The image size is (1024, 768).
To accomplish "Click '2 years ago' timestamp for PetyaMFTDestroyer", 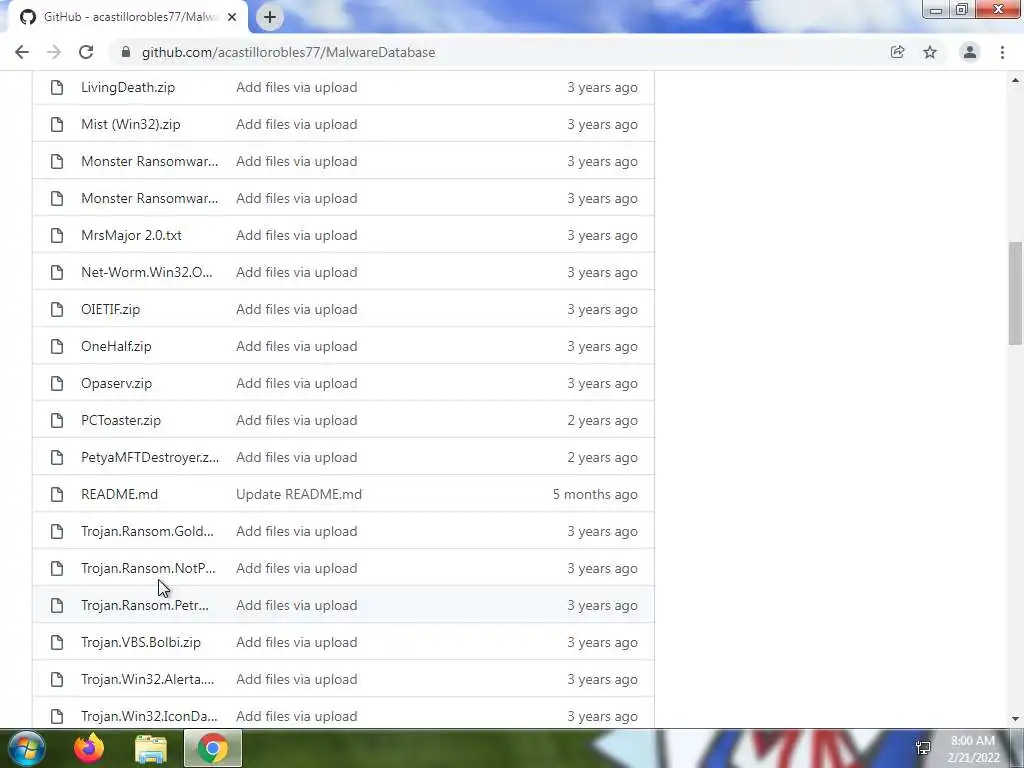I will coord(602,457).
